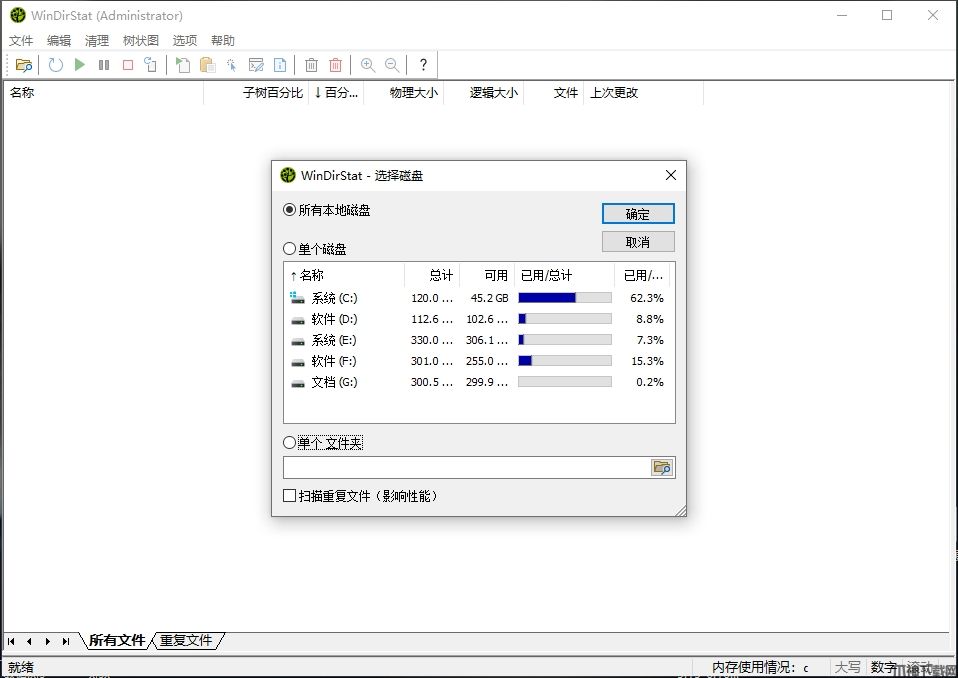Click the F: drive usage bar

[565, 361]
